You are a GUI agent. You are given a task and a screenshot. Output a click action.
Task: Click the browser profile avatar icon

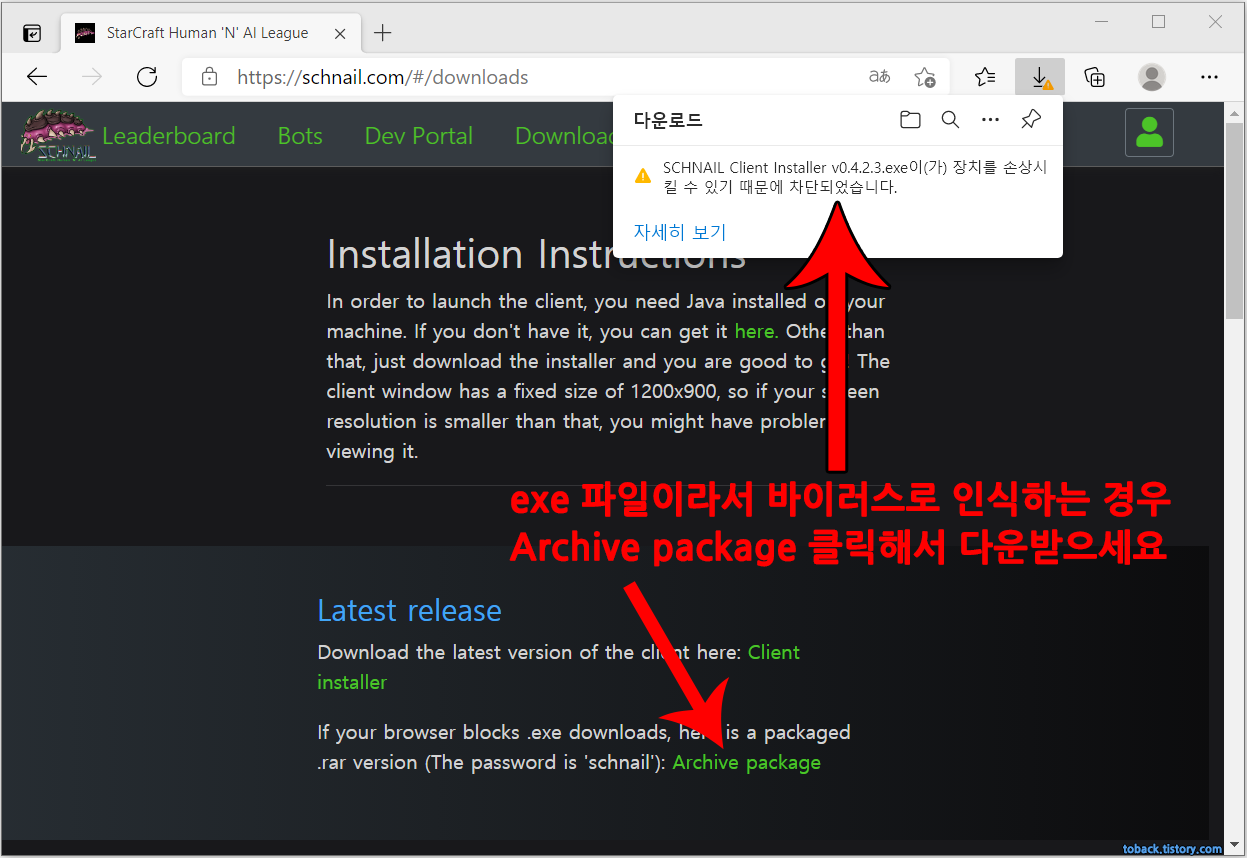[1152, 77]
